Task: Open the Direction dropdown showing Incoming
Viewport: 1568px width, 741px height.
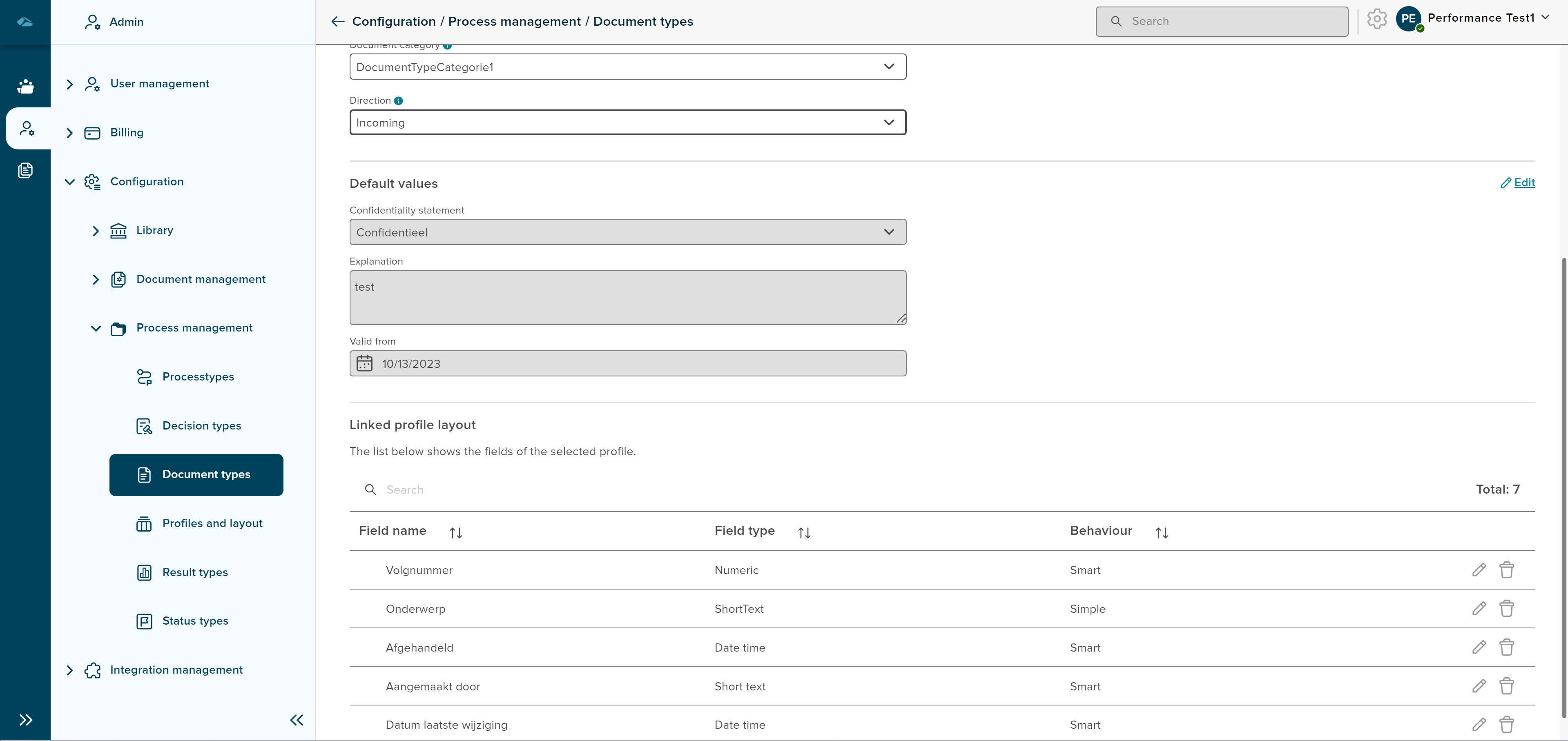Action: pyautogui.click(x=627, y=122)
